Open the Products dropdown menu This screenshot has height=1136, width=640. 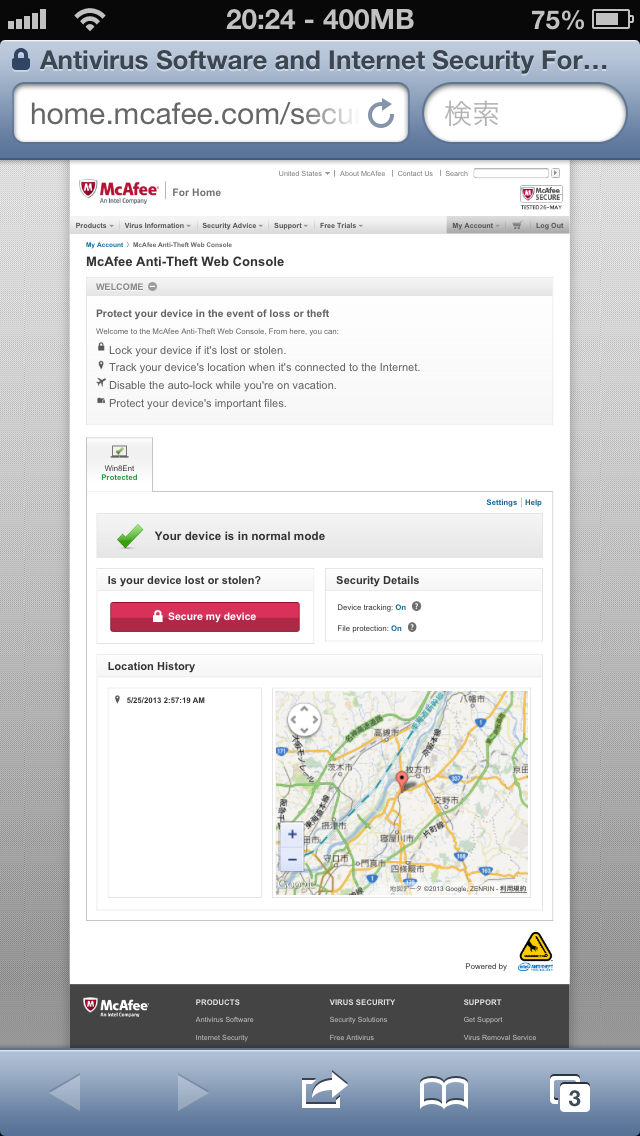pyautogui.click(x=94, y=226)
